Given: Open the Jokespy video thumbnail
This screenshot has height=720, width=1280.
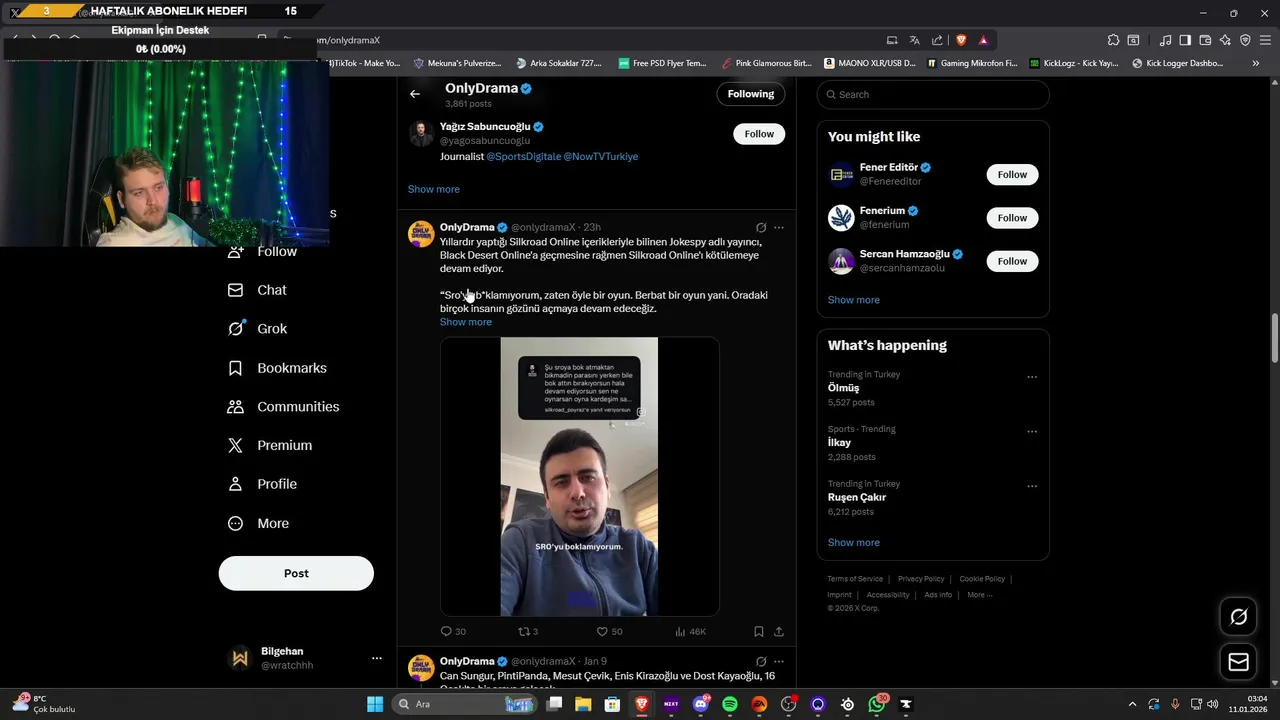Looking at the screenshot, I should click(580, 477).
